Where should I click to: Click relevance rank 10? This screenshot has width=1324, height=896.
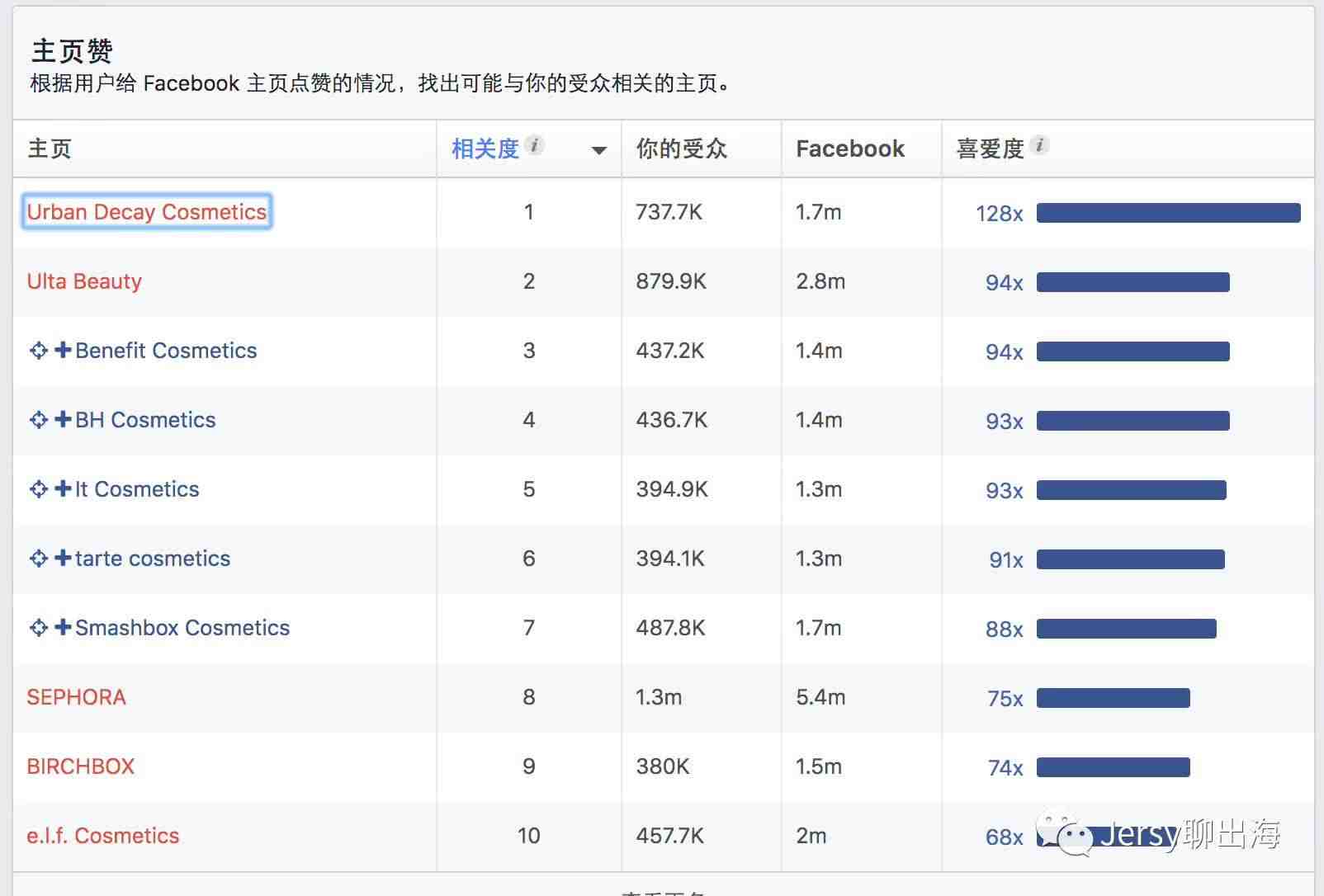click(529, 836)
